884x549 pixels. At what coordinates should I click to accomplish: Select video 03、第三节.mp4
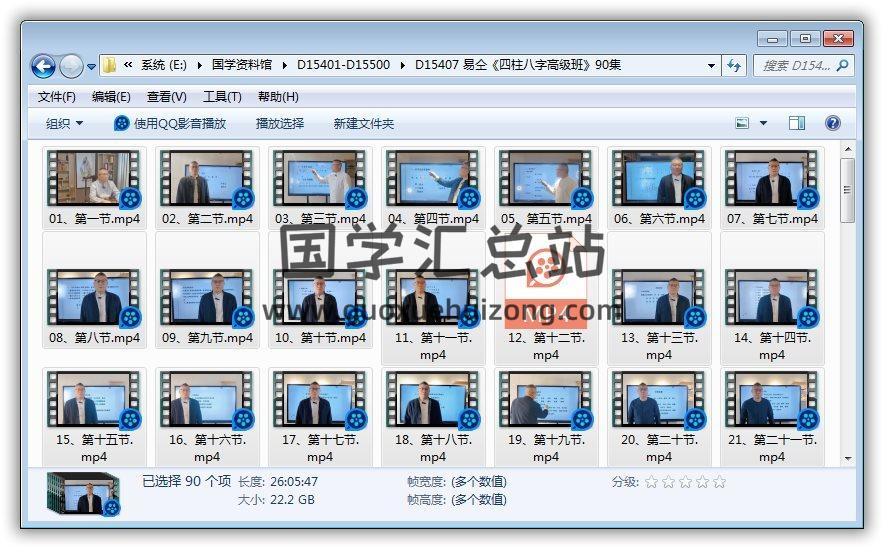(x=320, y=188)
